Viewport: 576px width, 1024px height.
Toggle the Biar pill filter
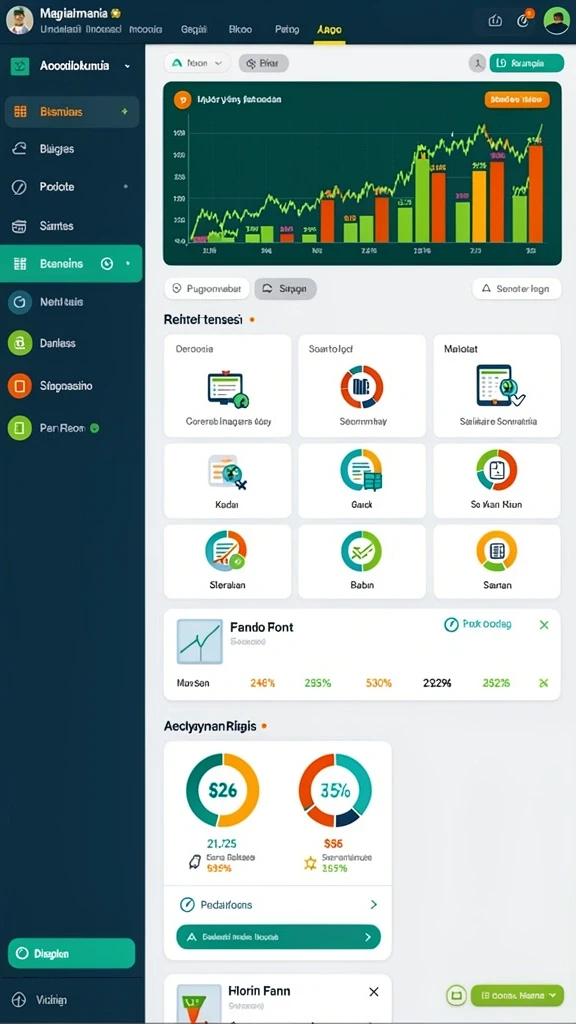264,63
